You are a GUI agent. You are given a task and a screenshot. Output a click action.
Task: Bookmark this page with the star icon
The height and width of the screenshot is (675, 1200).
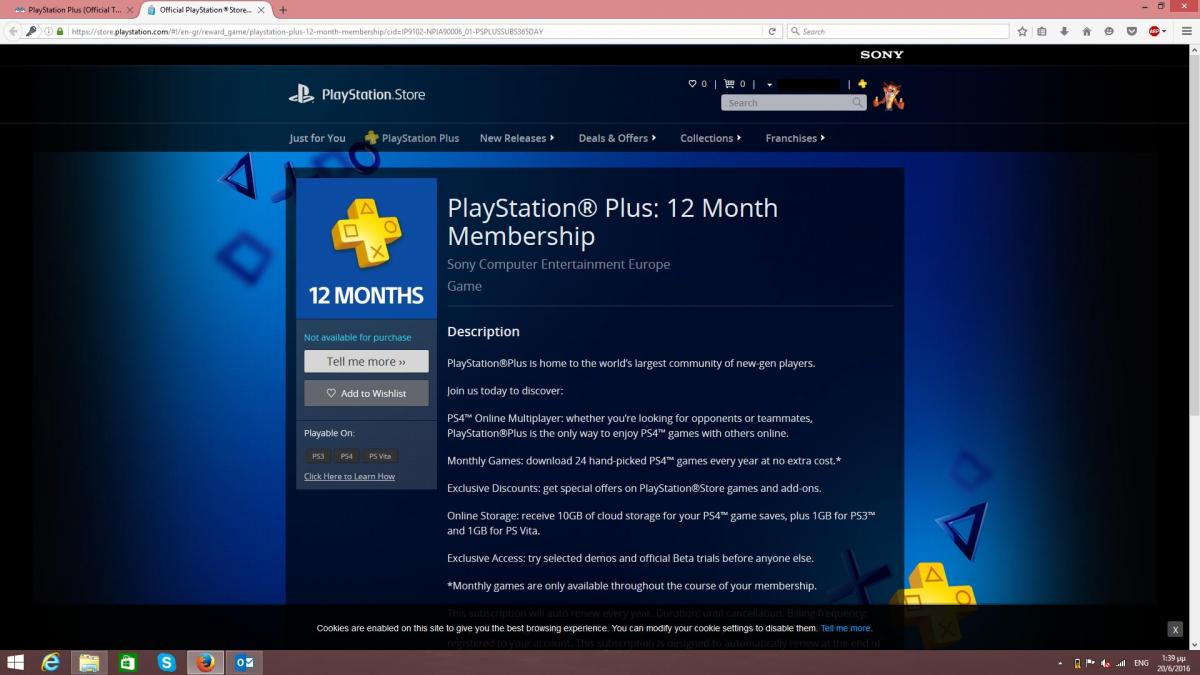coord(1022,31)
